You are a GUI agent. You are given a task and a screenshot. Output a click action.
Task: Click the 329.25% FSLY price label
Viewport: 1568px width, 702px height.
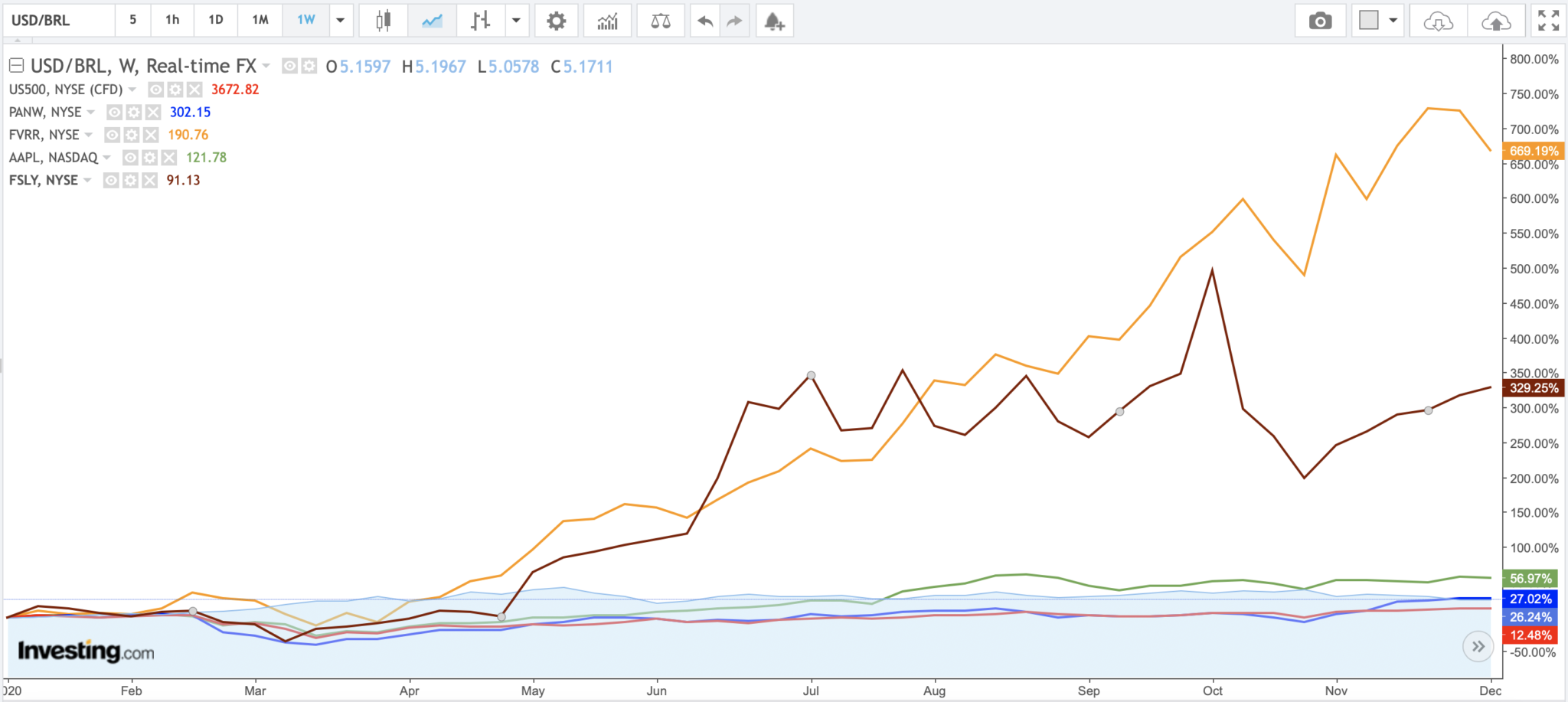(x=1533, y=388)
